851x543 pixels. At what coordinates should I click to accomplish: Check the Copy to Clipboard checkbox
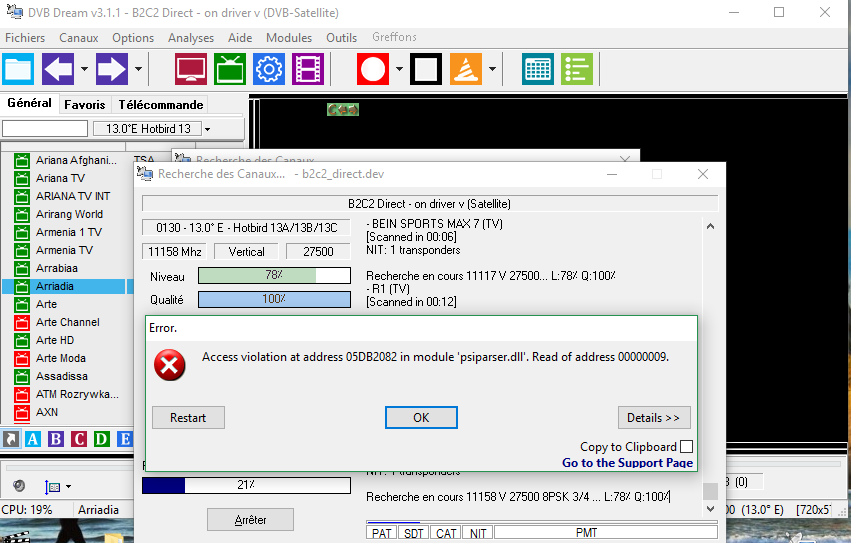(x=687, y=446)
